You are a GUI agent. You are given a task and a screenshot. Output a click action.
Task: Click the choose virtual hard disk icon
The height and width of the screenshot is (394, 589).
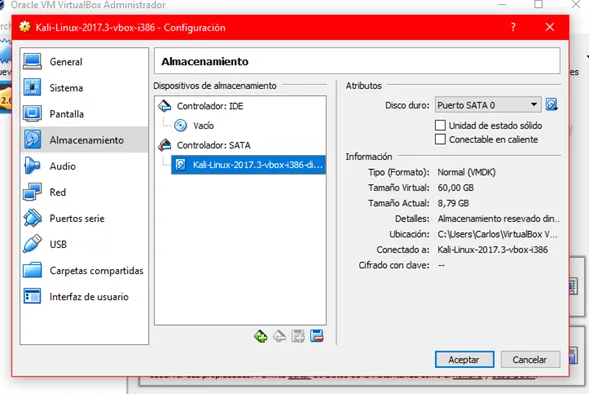click(551, 104)
